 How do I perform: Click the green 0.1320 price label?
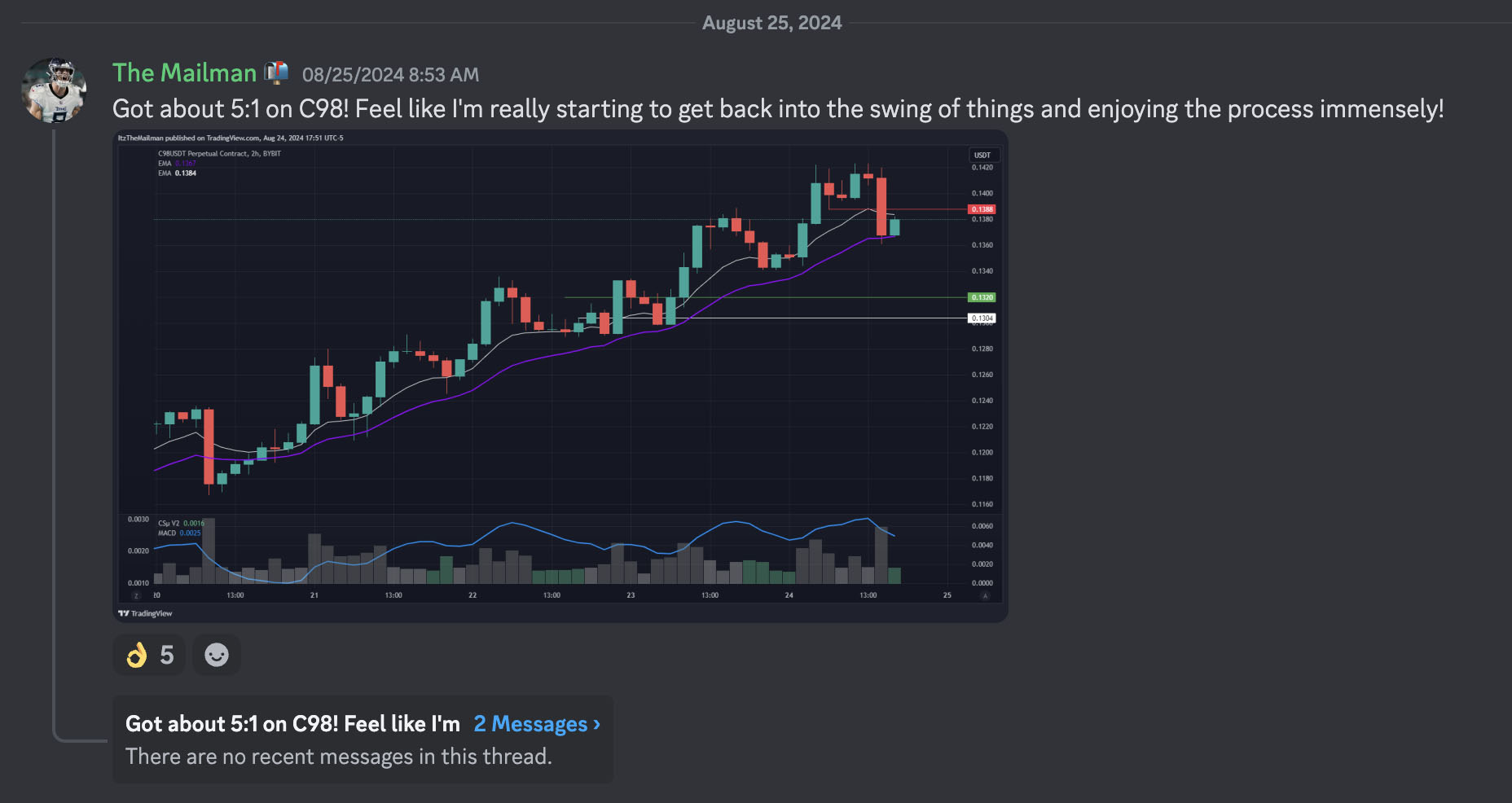coord(982,297)
